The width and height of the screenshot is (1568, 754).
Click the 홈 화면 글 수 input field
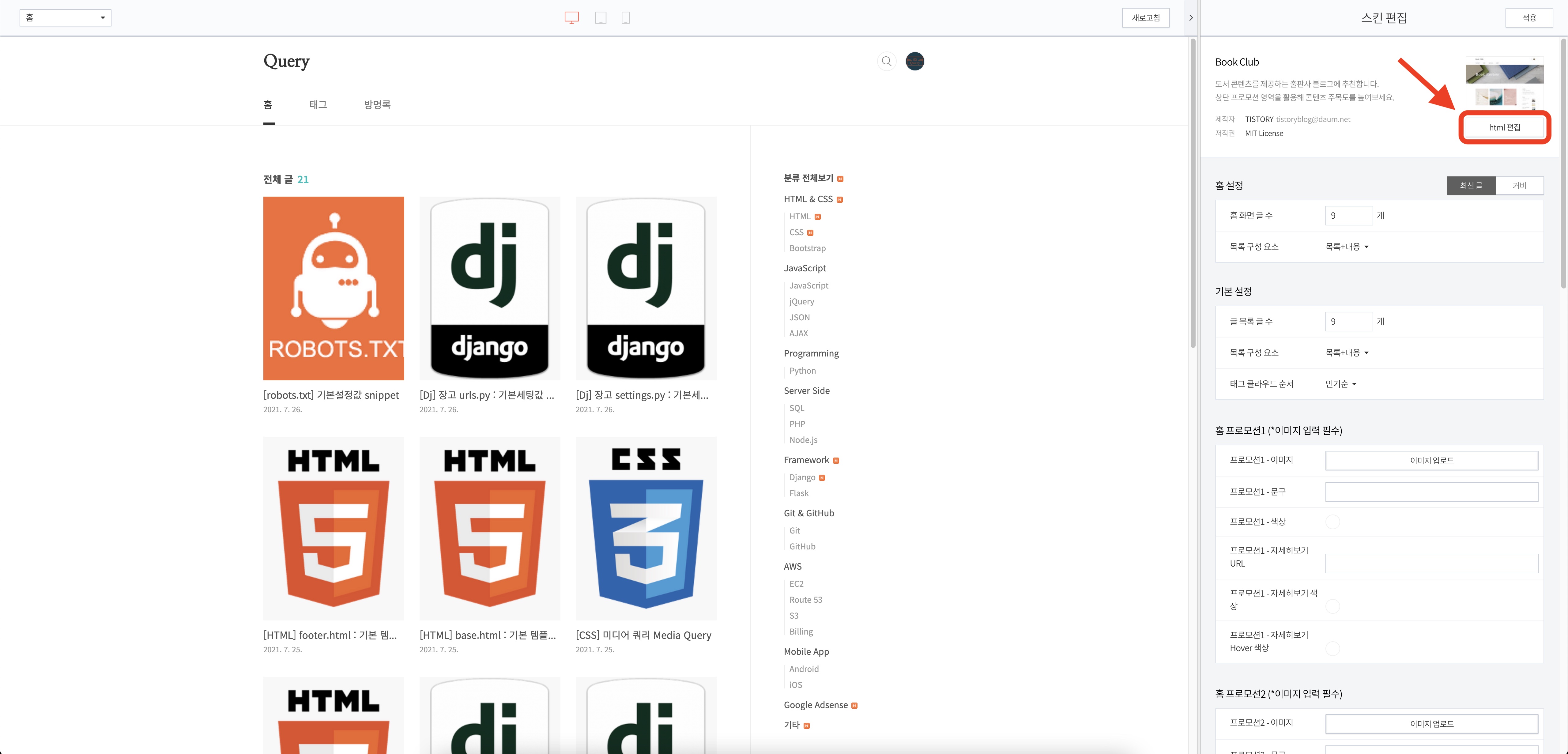(1348, 215)
